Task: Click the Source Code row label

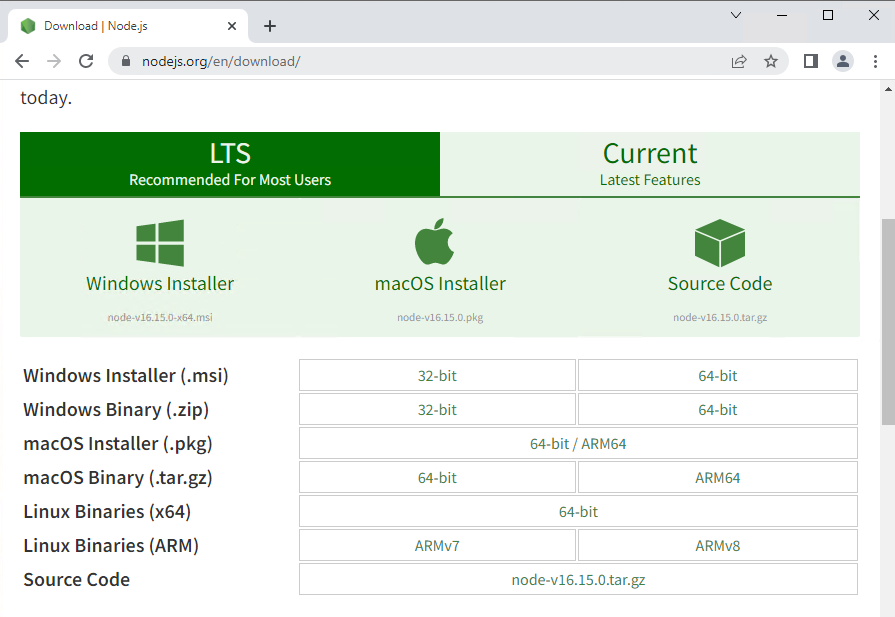Action: 76,580
